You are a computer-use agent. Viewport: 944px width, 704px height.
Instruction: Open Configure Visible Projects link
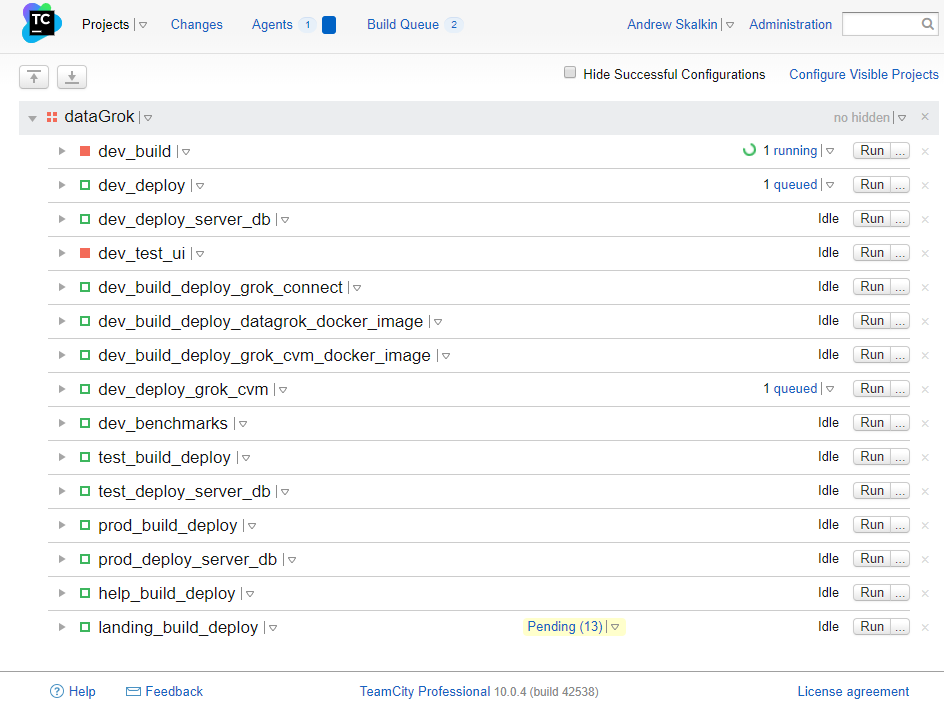point(863,74)
